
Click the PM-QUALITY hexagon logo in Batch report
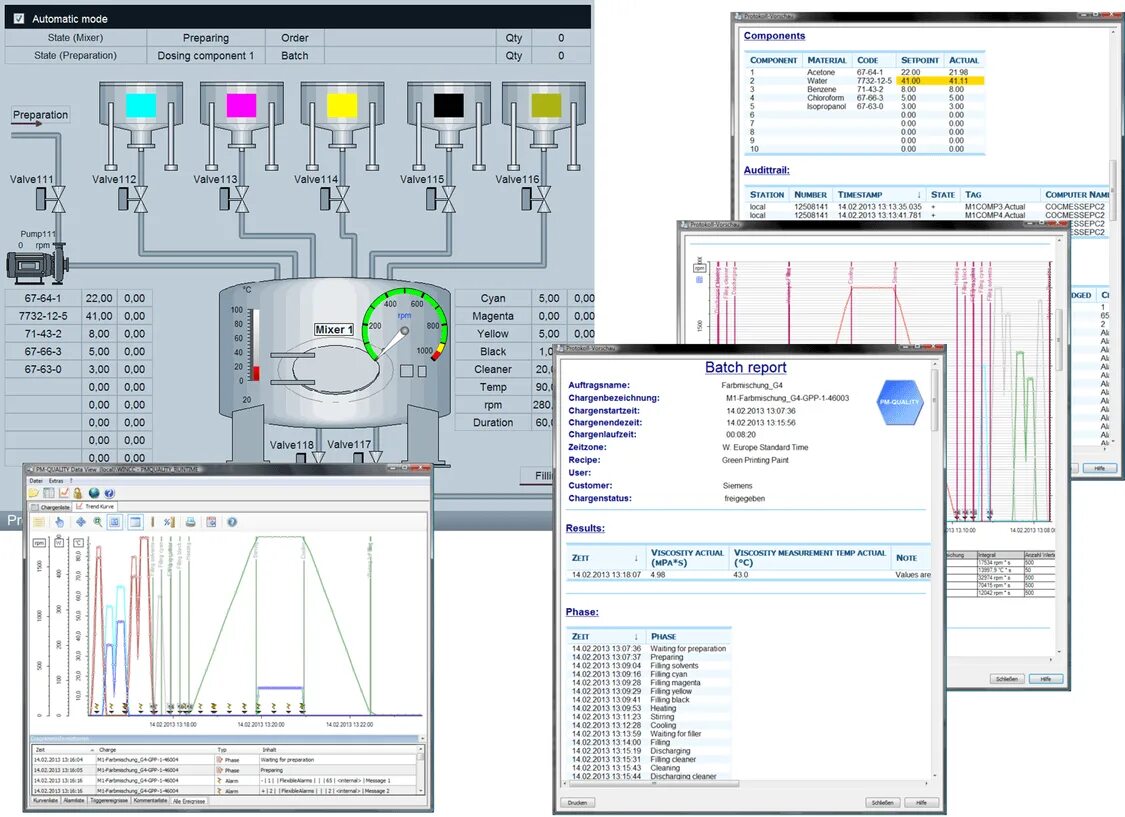click(900, 402)
